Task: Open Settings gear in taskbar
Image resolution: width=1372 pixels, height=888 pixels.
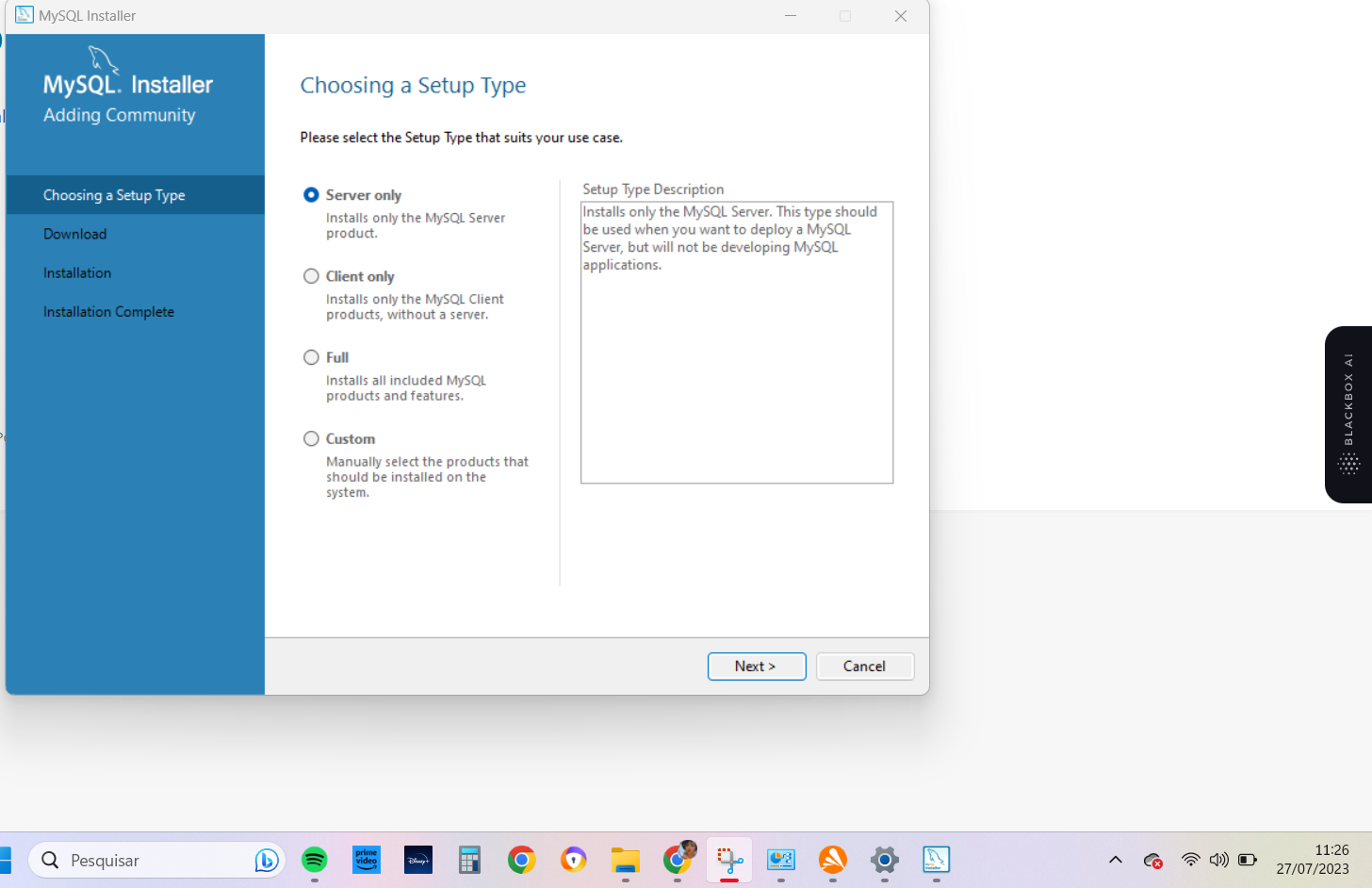Action: [885, 860]
